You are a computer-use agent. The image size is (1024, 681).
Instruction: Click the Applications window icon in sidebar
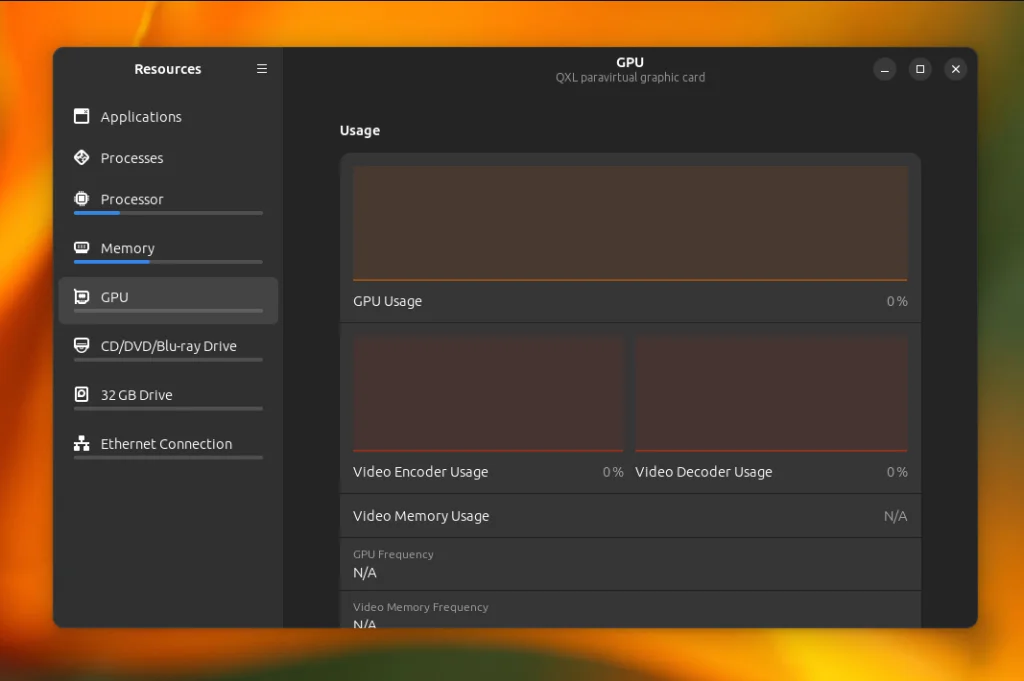82,116
